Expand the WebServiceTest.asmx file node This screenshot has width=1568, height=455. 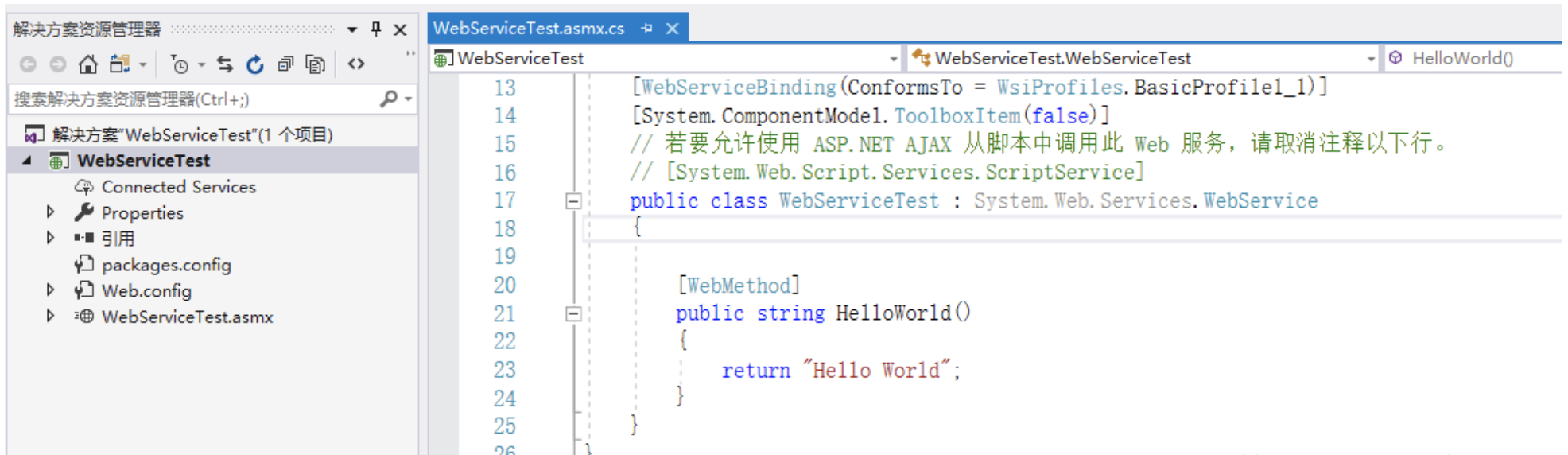tap(50, 317)
